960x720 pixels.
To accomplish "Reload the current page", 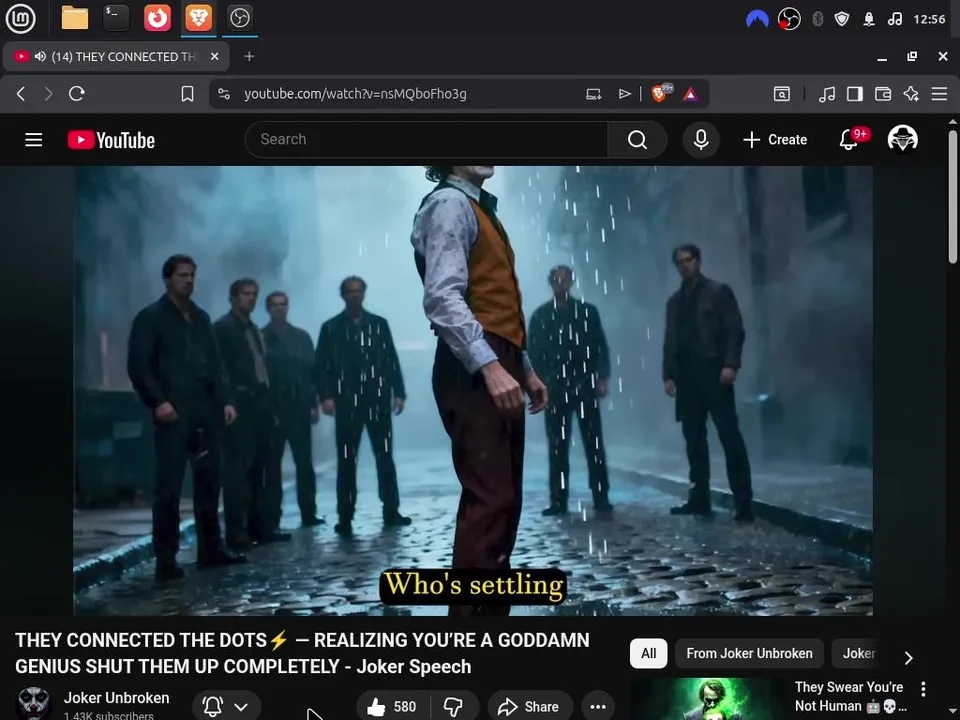I will pyautogui.click(x=77, y=94).
